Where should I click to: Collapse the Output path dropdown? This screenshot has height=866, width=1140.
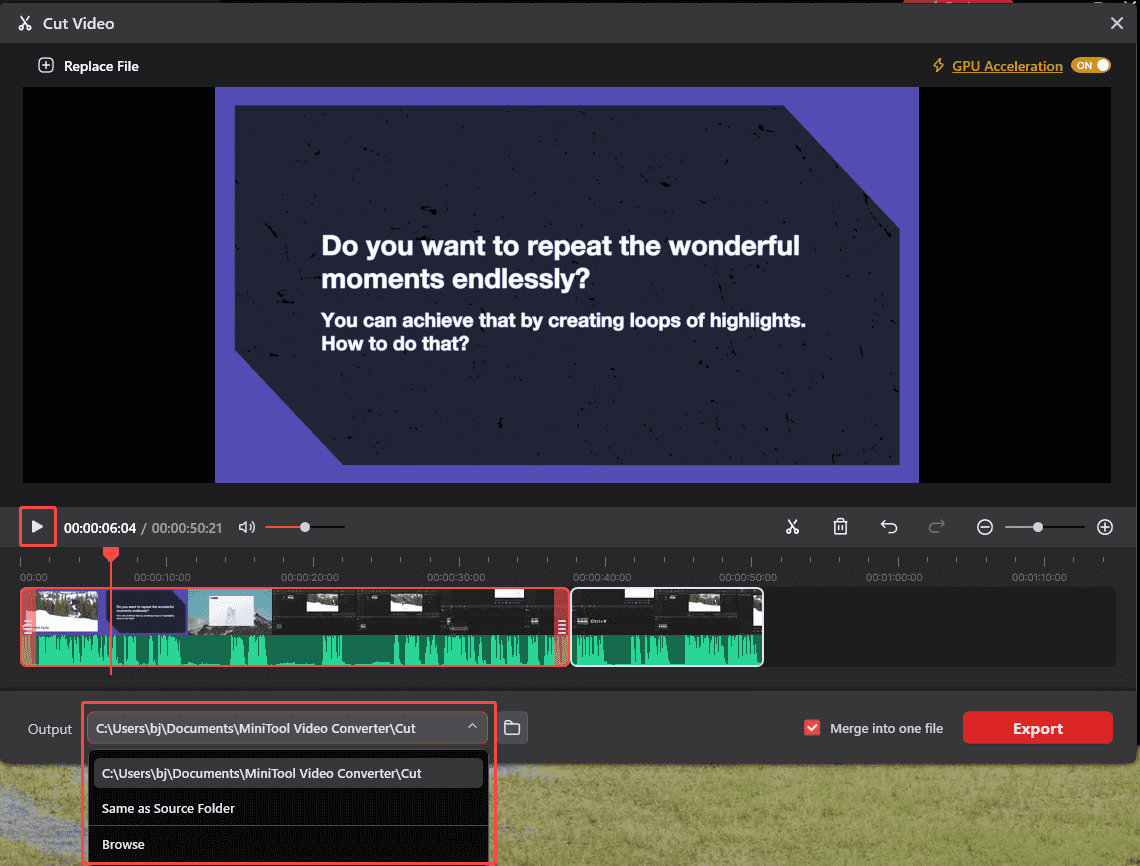(x=472, y=727)
